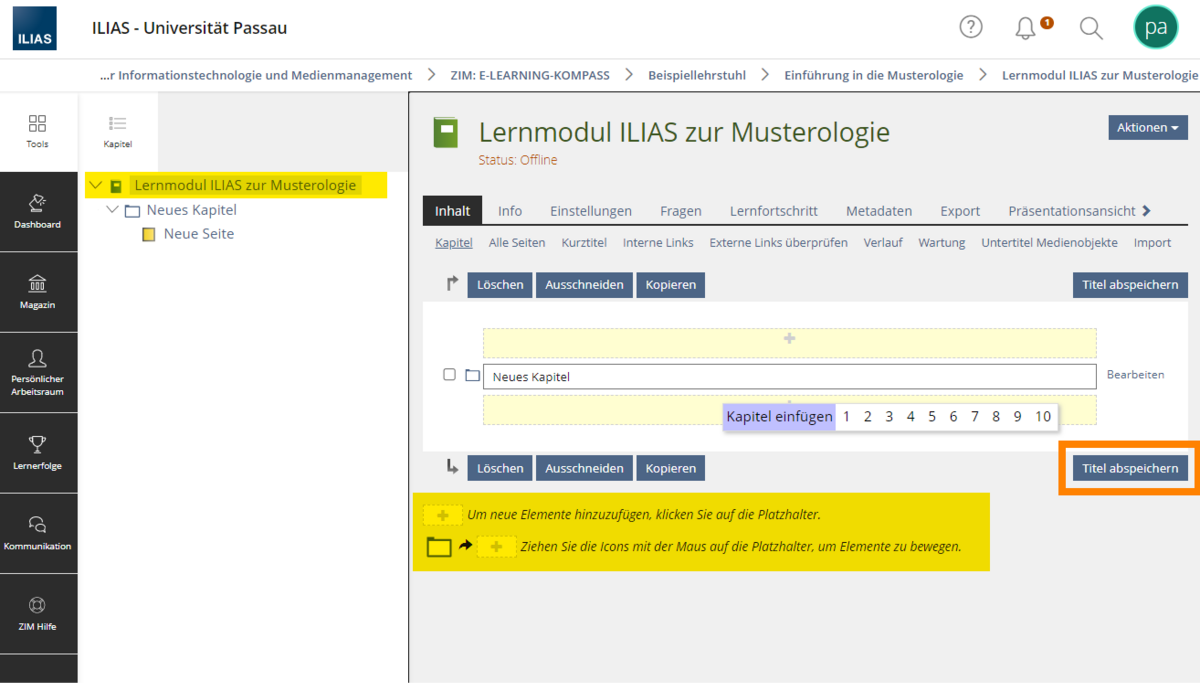This screenshot has height=691, width=1200.
Task: Open Beispiellehrstuhl breadcrumb
Action: tap(697, 75)
